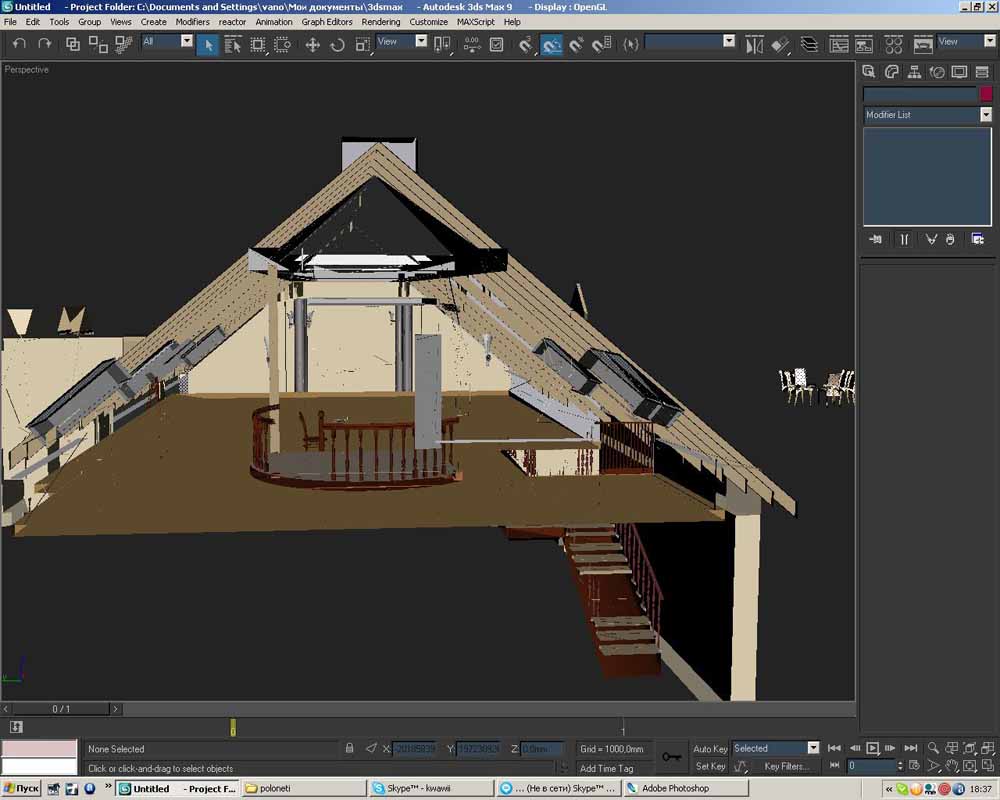Open the Hierarchy command panel tab
This screenshot has height=800, width=1000.
pos(914,72)
